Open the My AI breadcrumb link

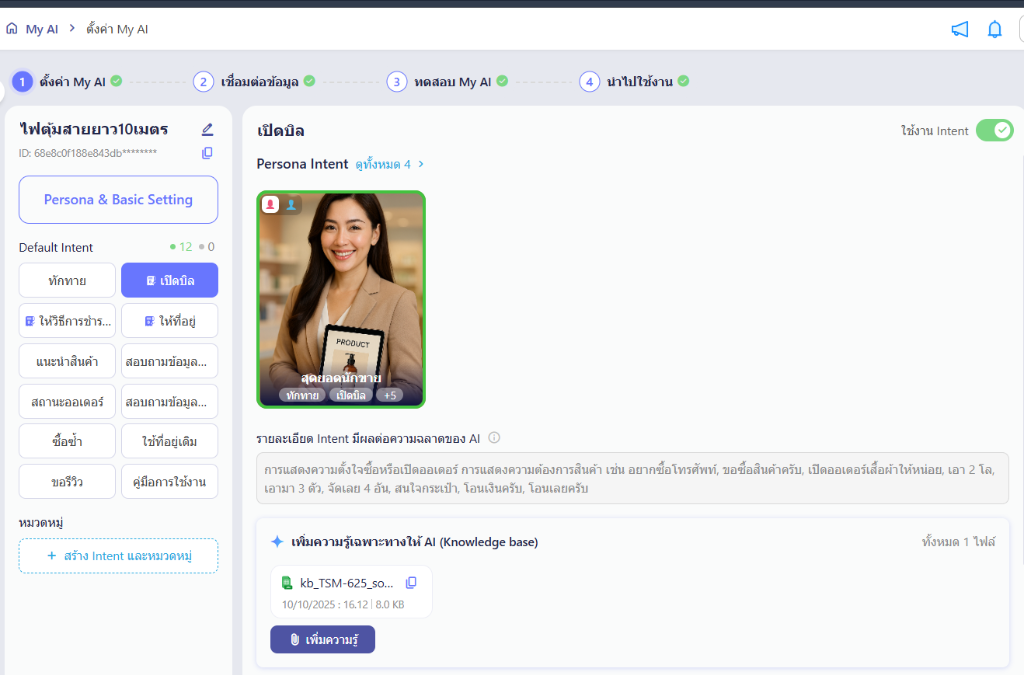[41, 29]
